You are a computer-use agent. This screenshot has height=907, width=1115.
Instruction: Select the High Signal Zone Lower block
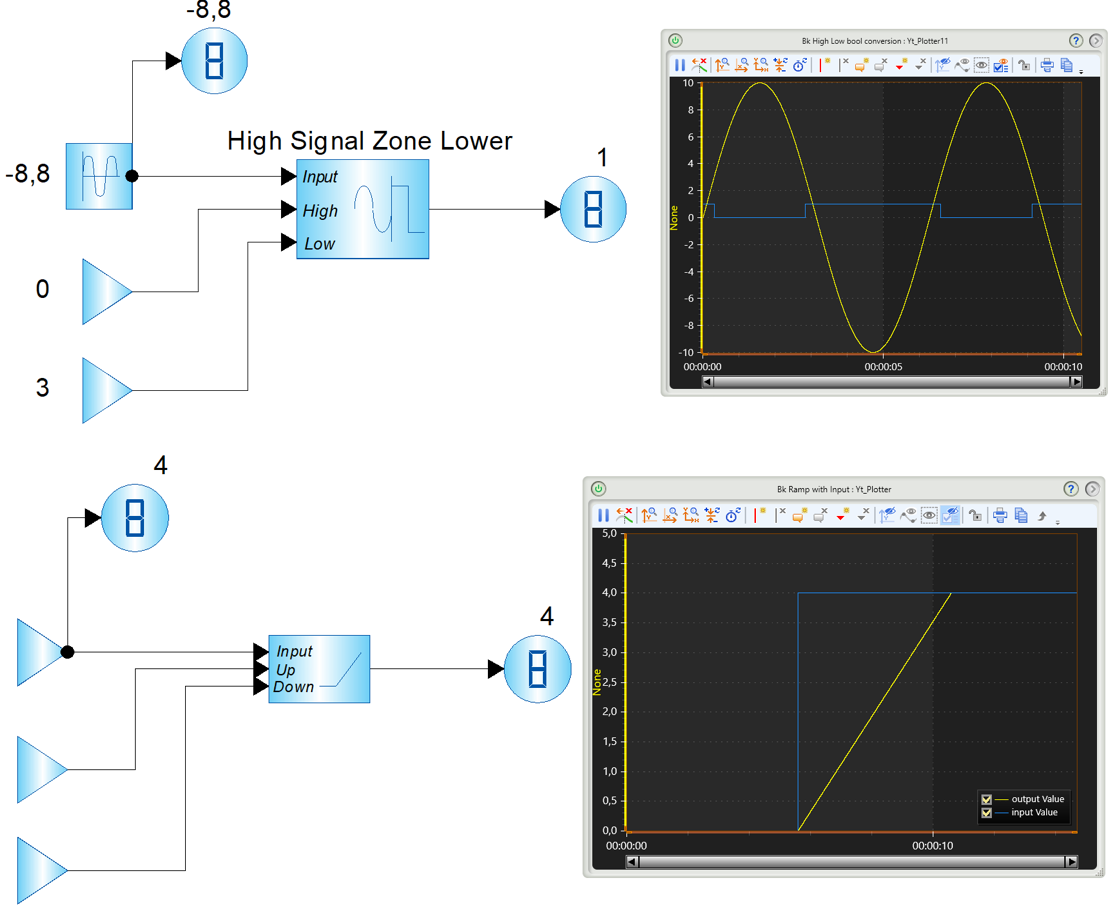(363, 209)
